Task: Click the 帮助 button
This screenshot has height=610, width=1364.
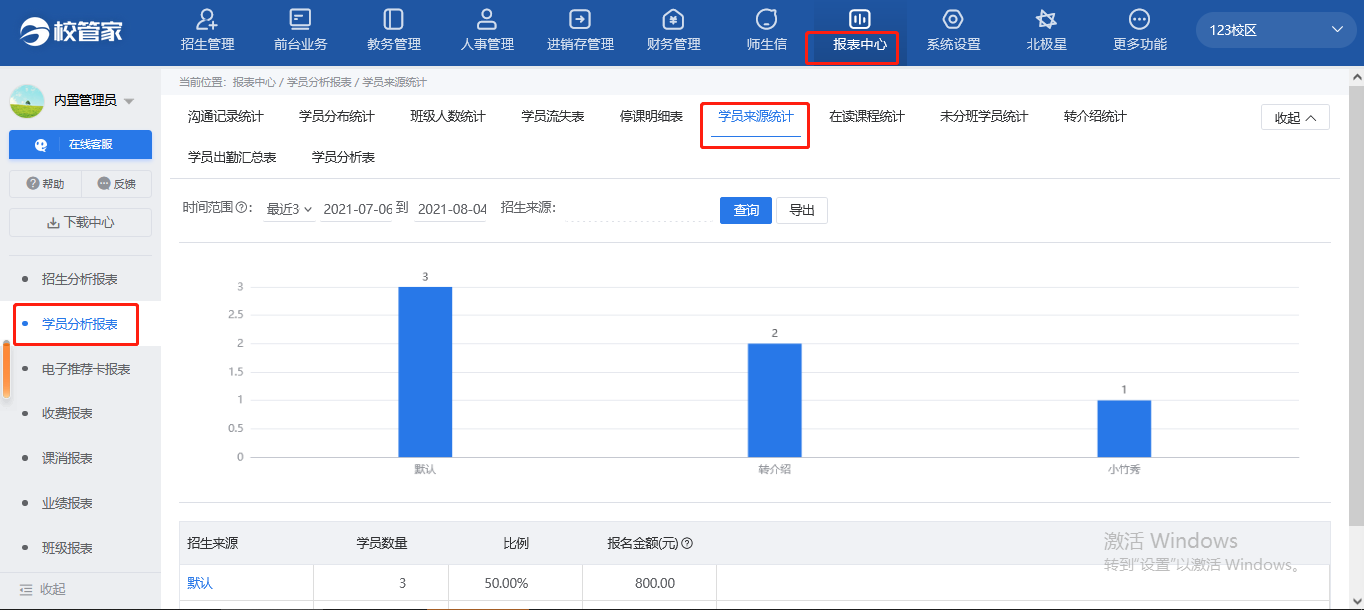Action: tap(45, 184)
